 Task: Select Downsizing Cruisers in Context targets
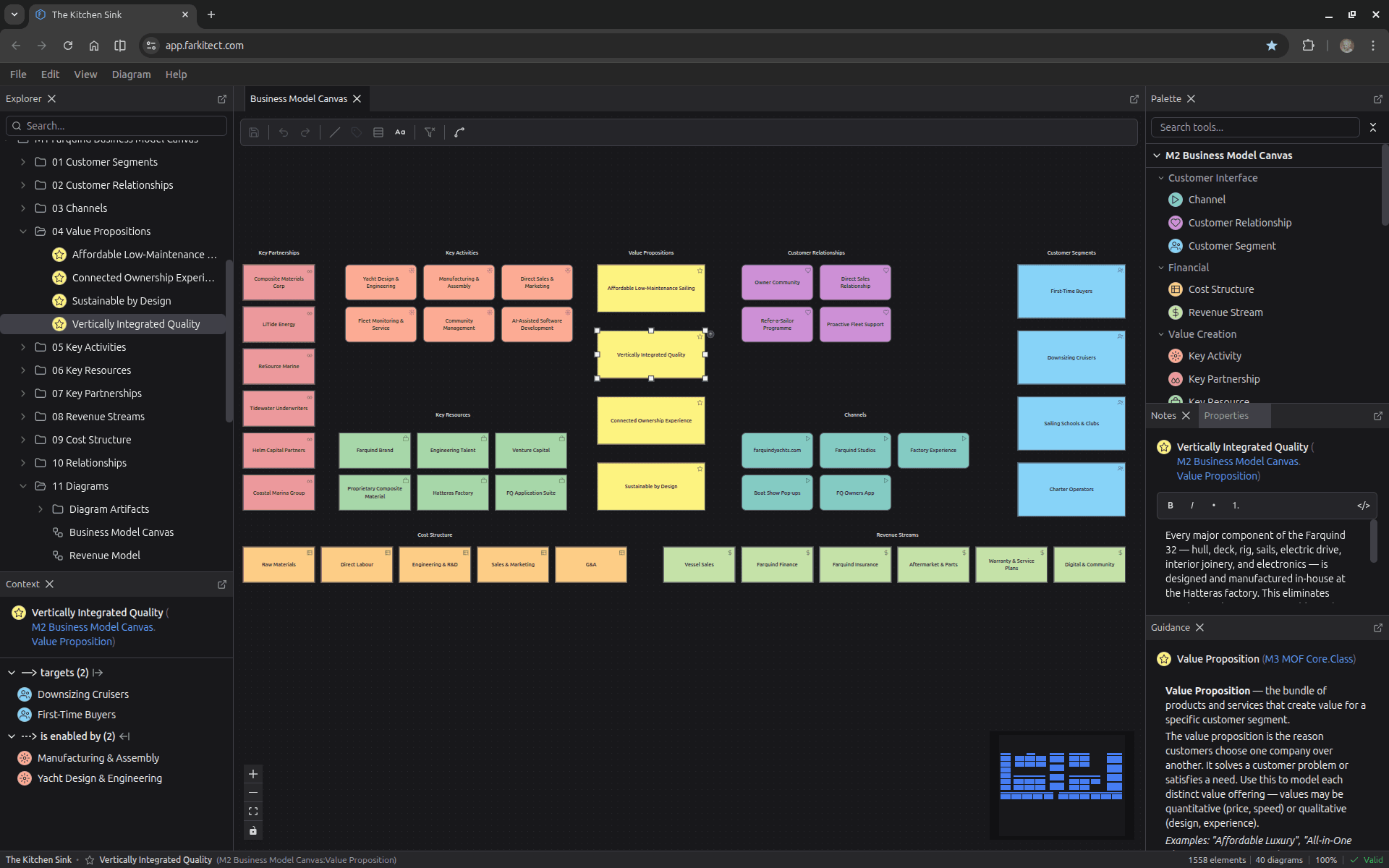point(83,694)
